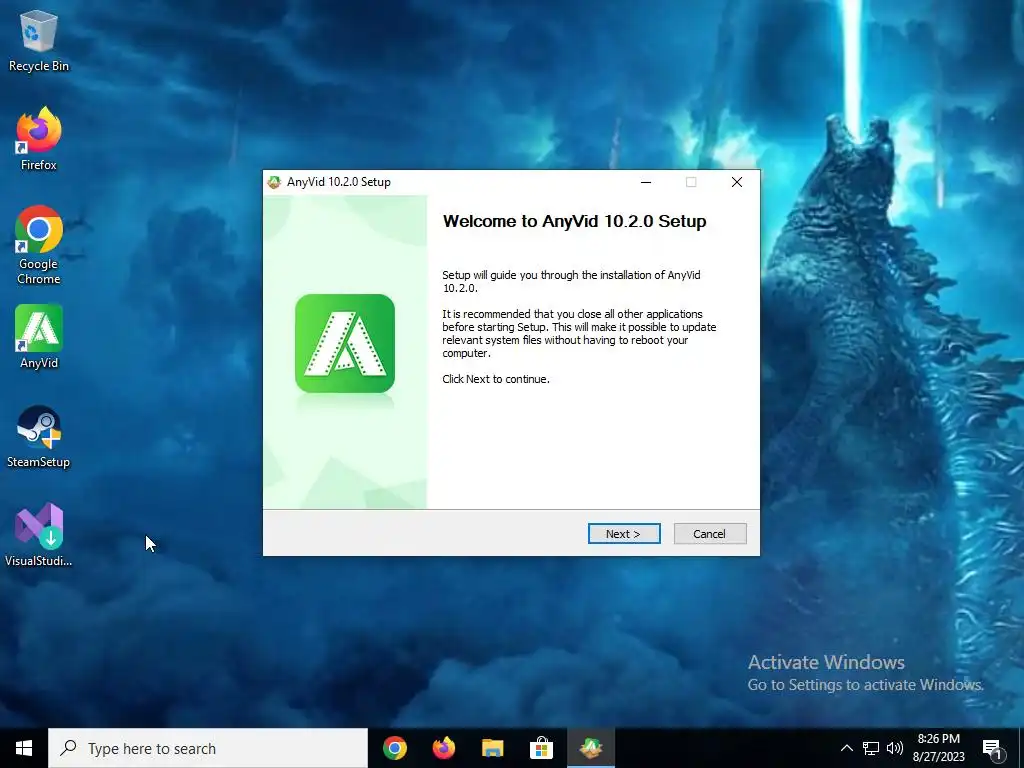Click the network tray icon
The image size is (1024, 768).
point(871,748)
